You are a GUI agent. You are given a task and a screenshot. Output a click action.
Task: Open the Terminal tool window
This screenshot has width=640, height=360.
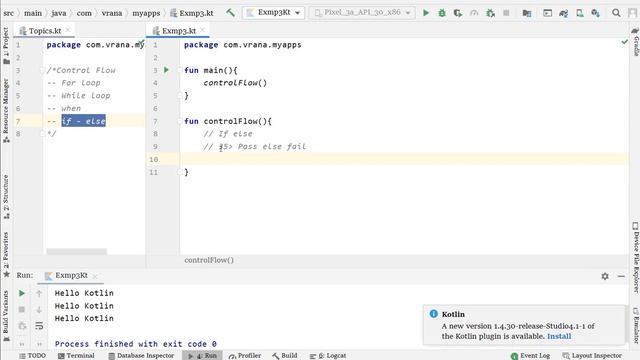[x=76, y=356]
